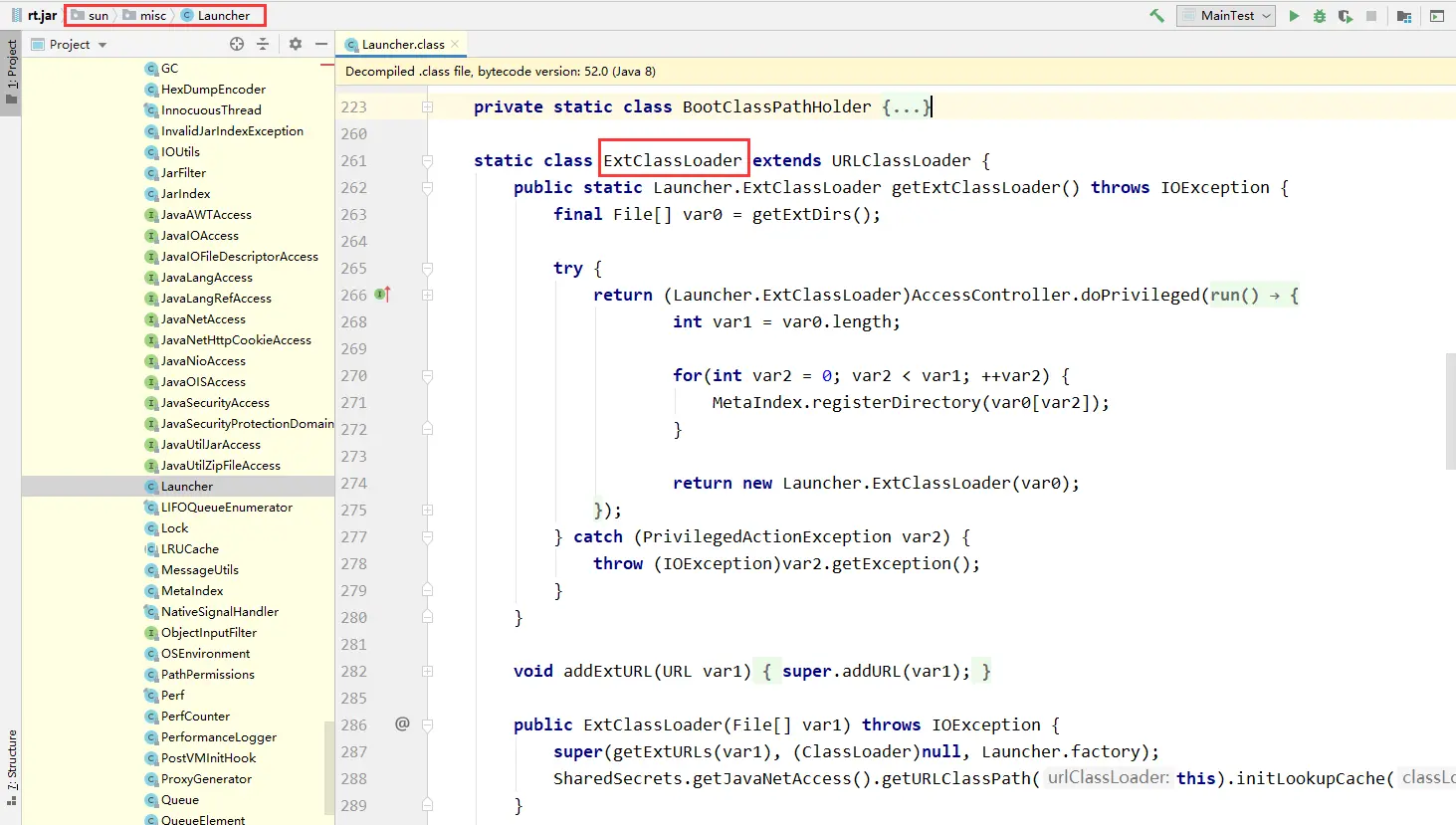Open the 1: Project tool window tab

point(11,73)
